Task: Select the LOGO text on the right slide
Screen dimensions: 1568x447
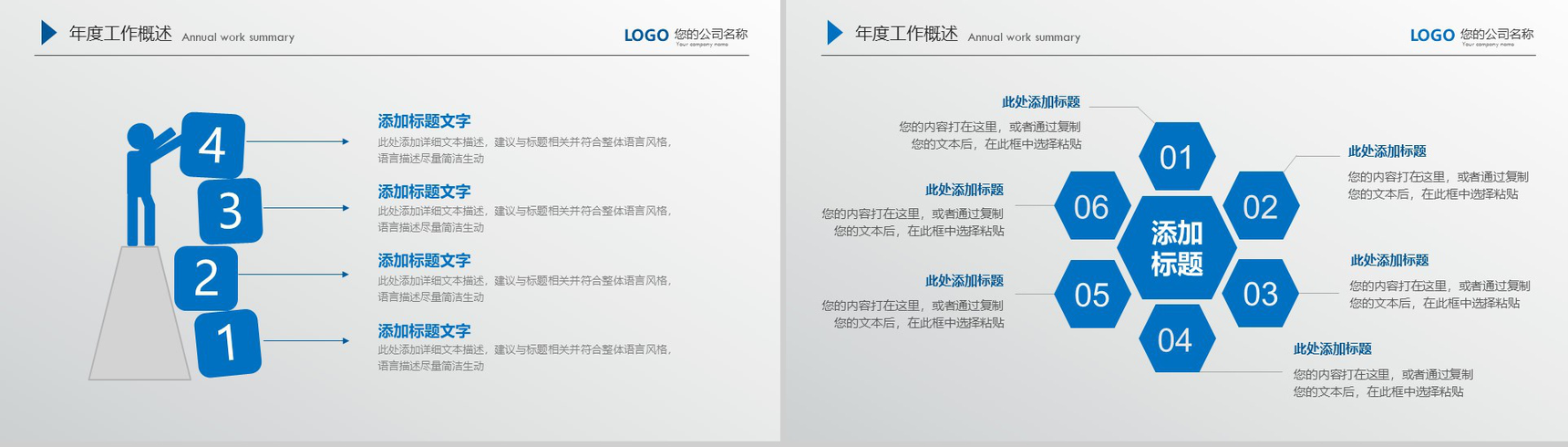Action: click(x=1432, y=36)
